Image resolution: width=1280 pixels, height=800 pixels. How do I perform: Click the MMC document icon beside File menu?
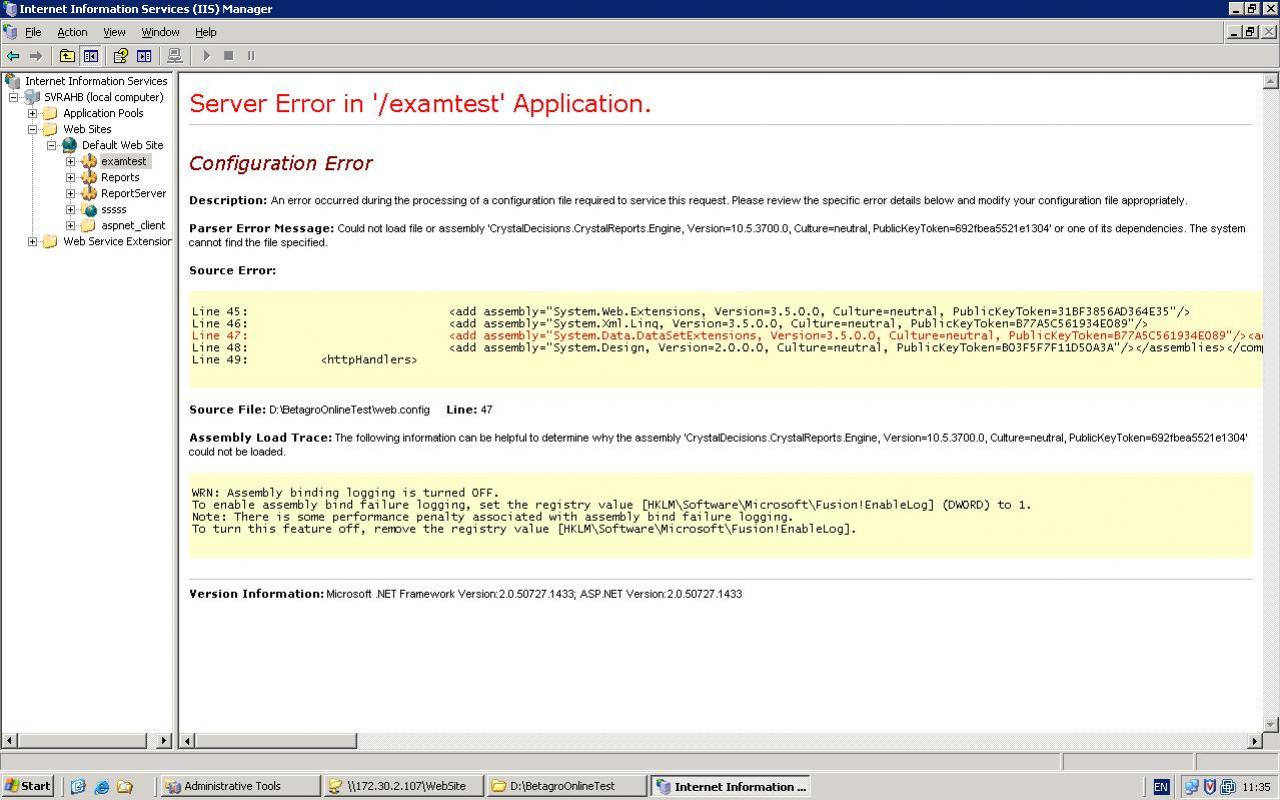pyautogui.click(x=10, y=32)
